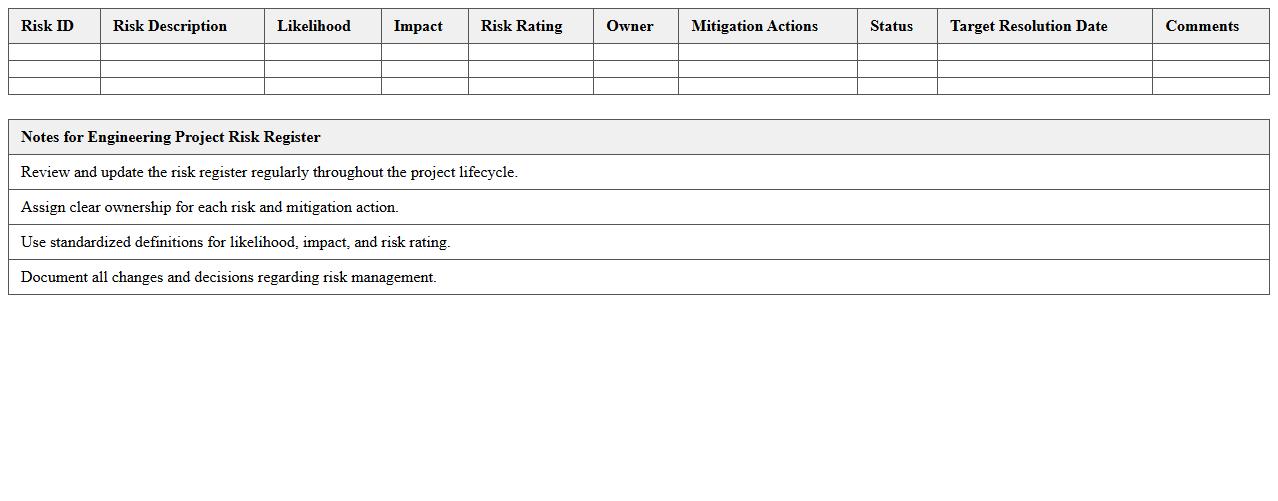This screenshot has height=501, width=1278.
Task: Click the note about assigning clear ownership
Action: 210,207
